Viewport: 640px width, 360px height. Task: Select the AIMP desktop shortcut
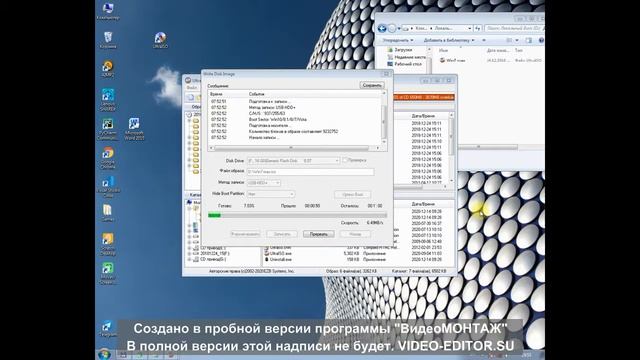pyautogui.click(x=108, y=69)
